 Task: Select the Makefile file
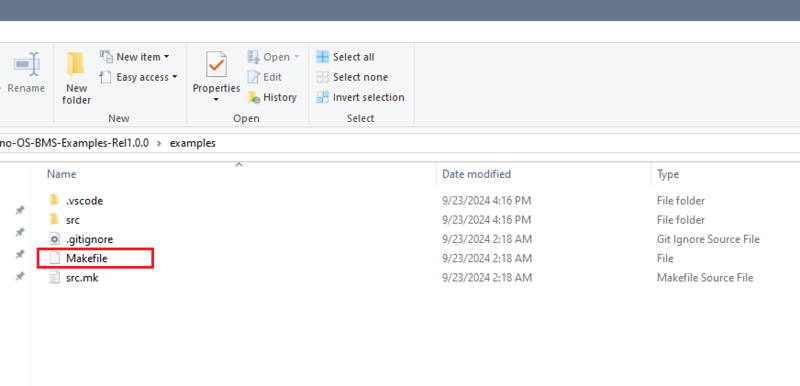pyautogui.click(x=87, y=259)
